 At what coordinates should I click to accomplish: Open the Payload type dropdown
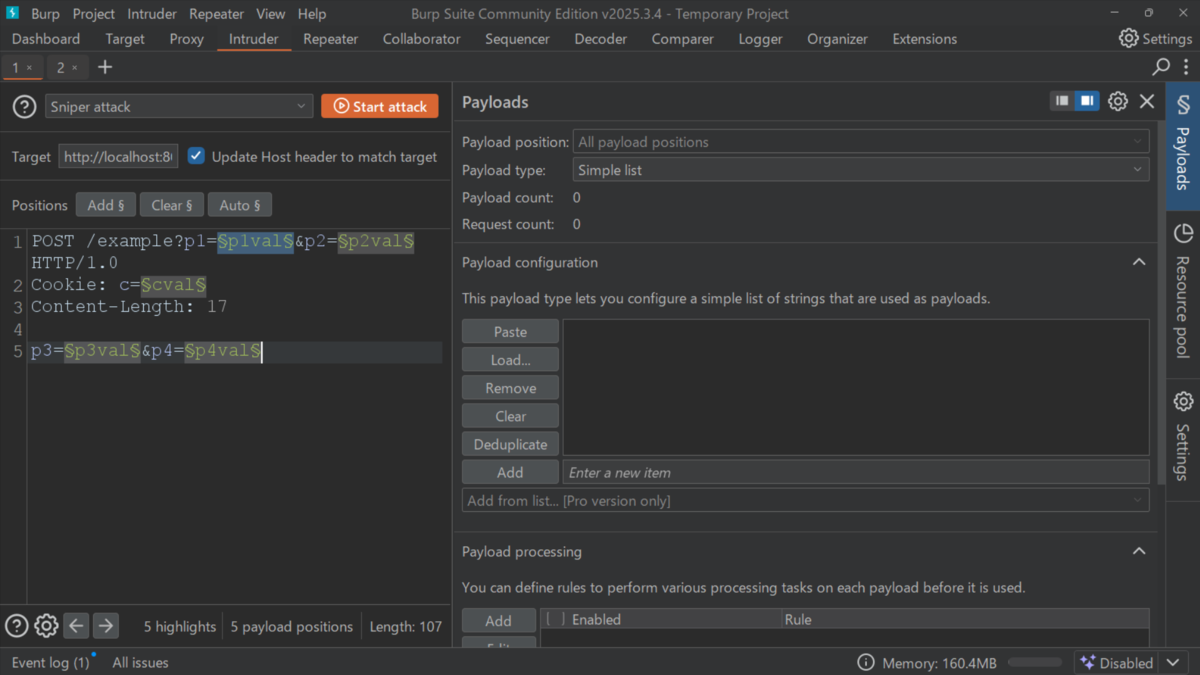point(861,170)
